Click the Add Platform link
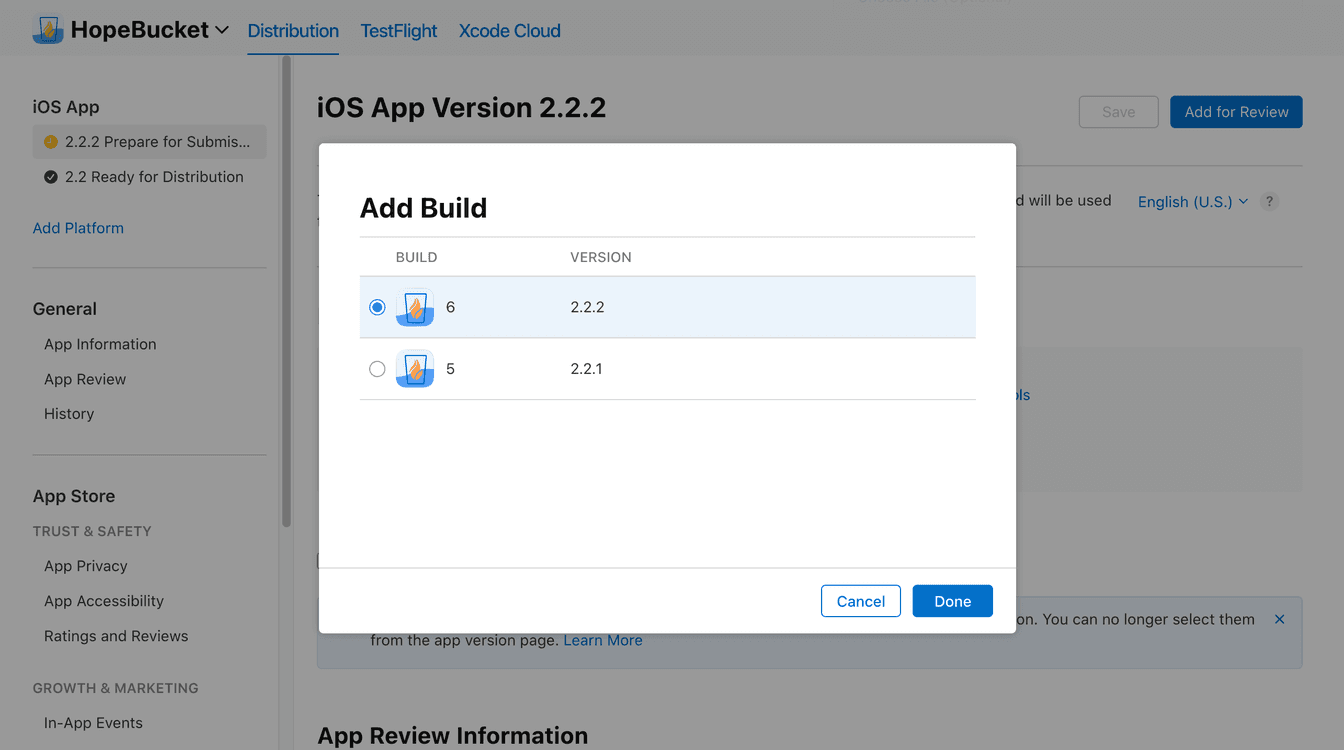Image resolution: width=1344 pixels, height=750 pixels. 78,227
